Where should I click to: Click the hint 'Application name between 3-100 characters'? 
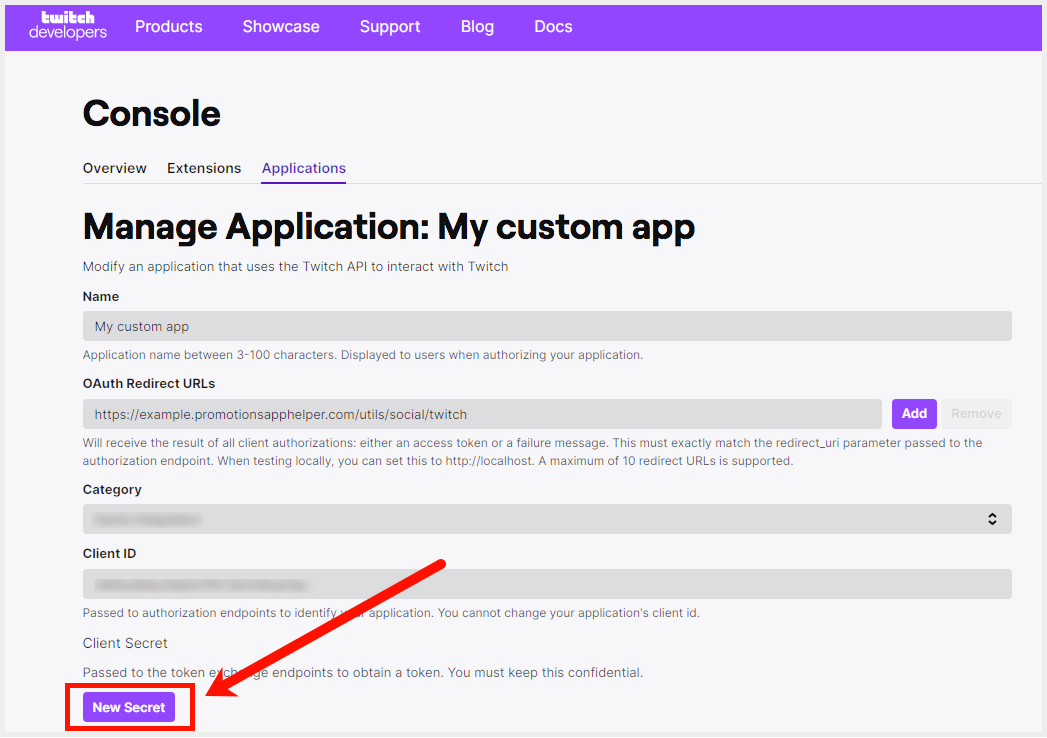[208, 355]
